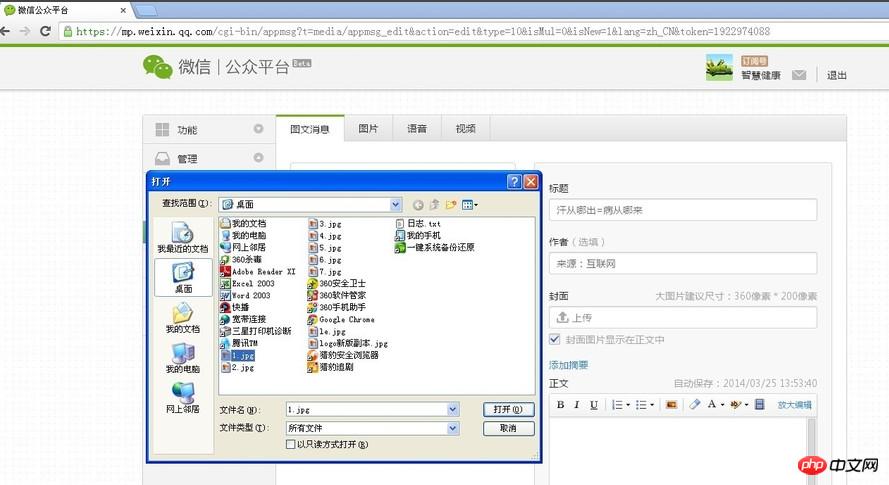Select 360安全卫士 shortcut in file list
Screen dimensions: 889x485
337,283
